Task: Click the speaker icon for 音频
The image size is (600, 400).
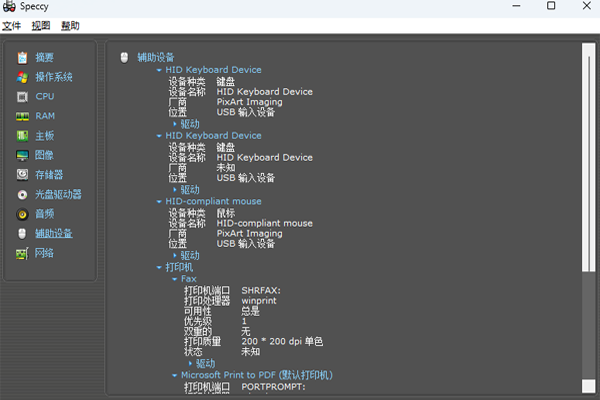Action: click(22, 214)
